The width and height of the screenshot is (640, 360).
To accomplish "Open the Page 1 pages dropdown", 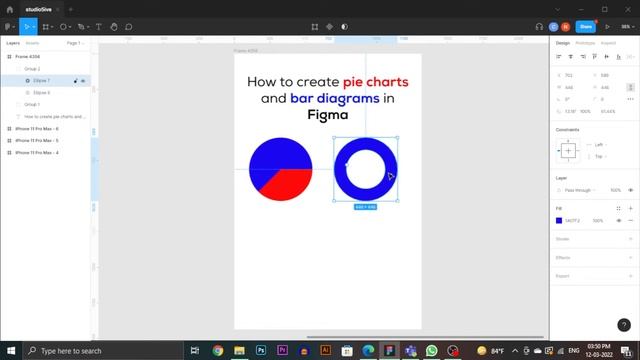I will pos(75,43).
